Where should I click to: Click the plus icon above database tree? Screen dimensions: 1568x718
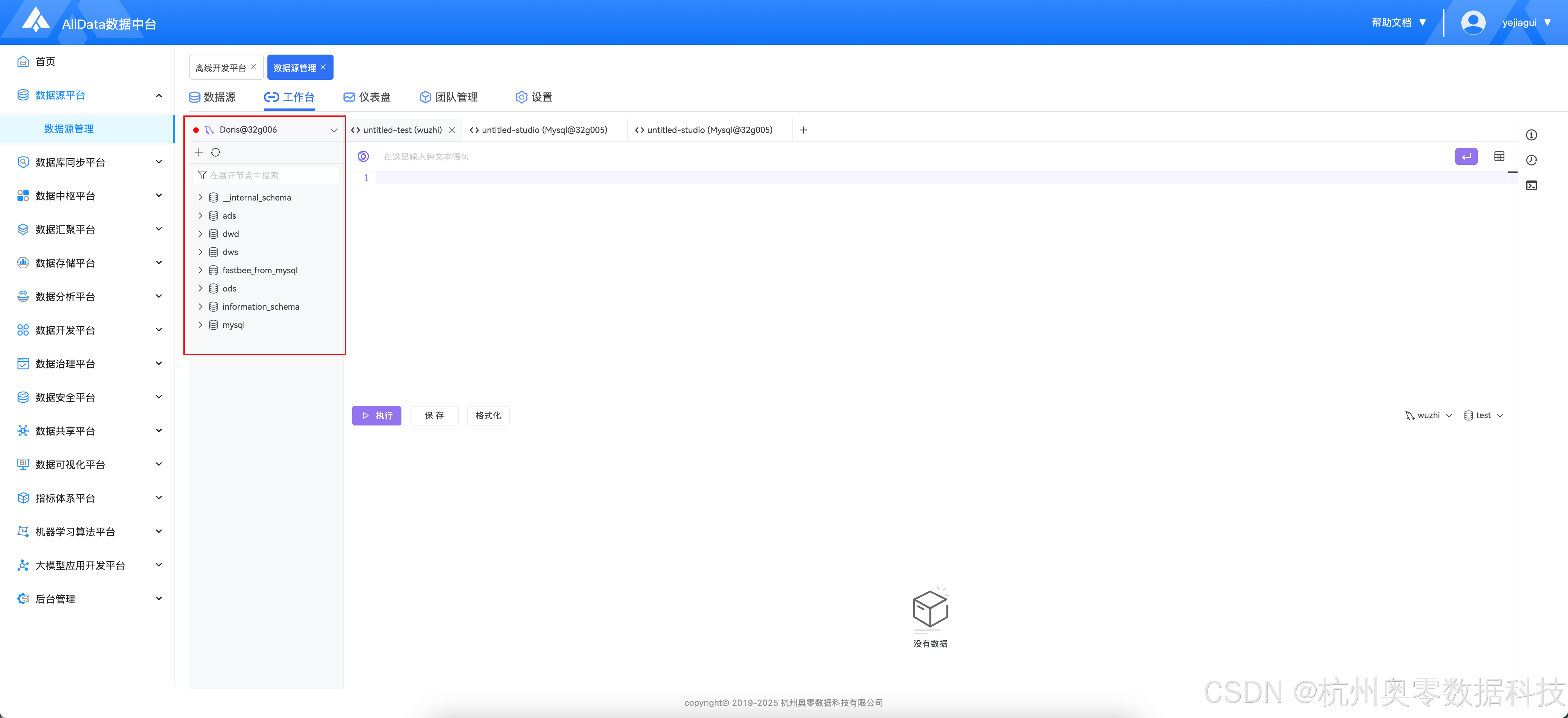click(198, 152)
